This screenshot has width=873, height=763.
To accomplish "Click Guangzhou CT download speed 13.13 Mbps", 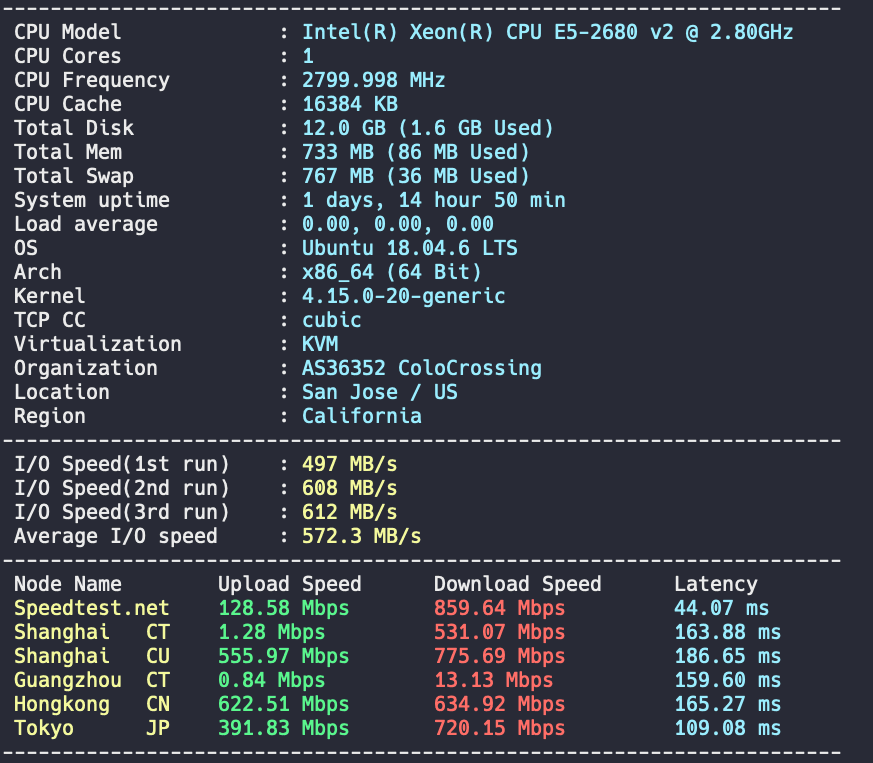I will click(493, 680).
